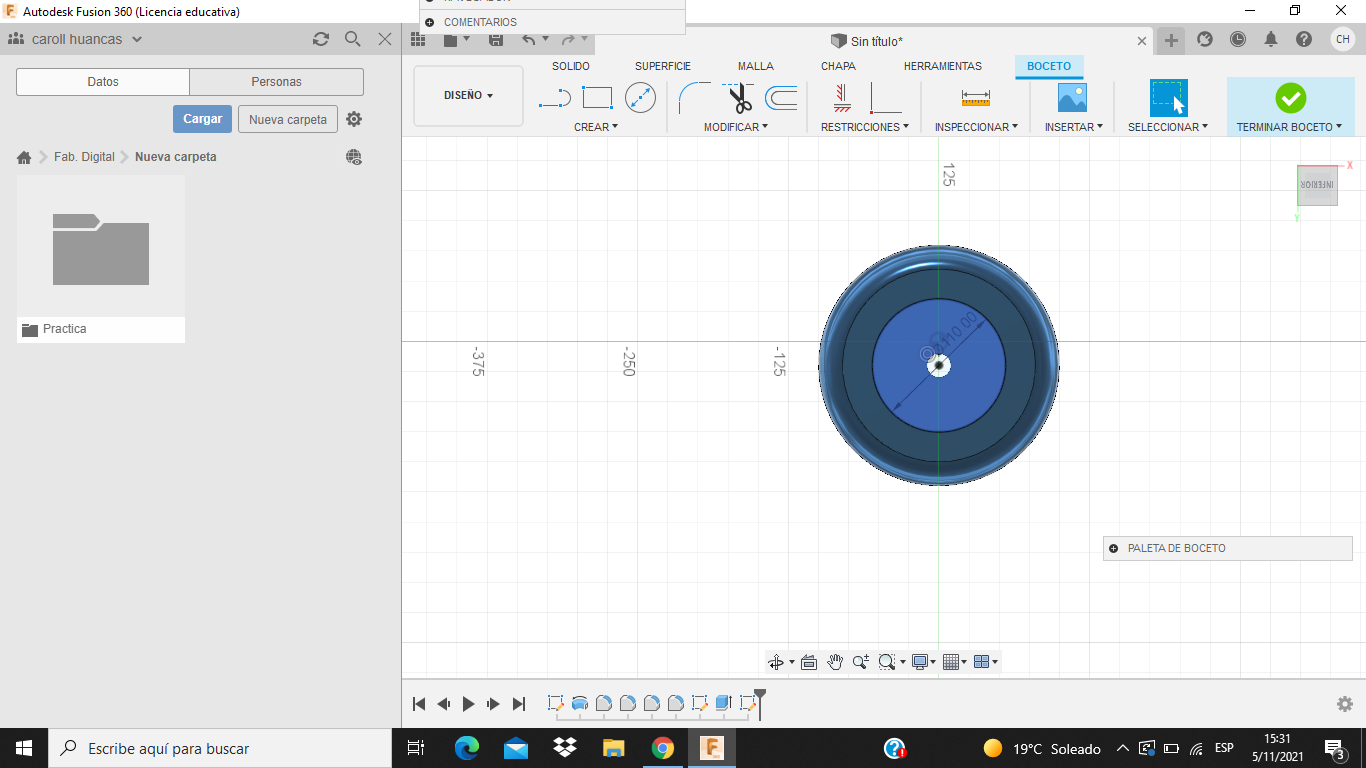
Task: Activate the Select window tool
Action: point(1168,98)
